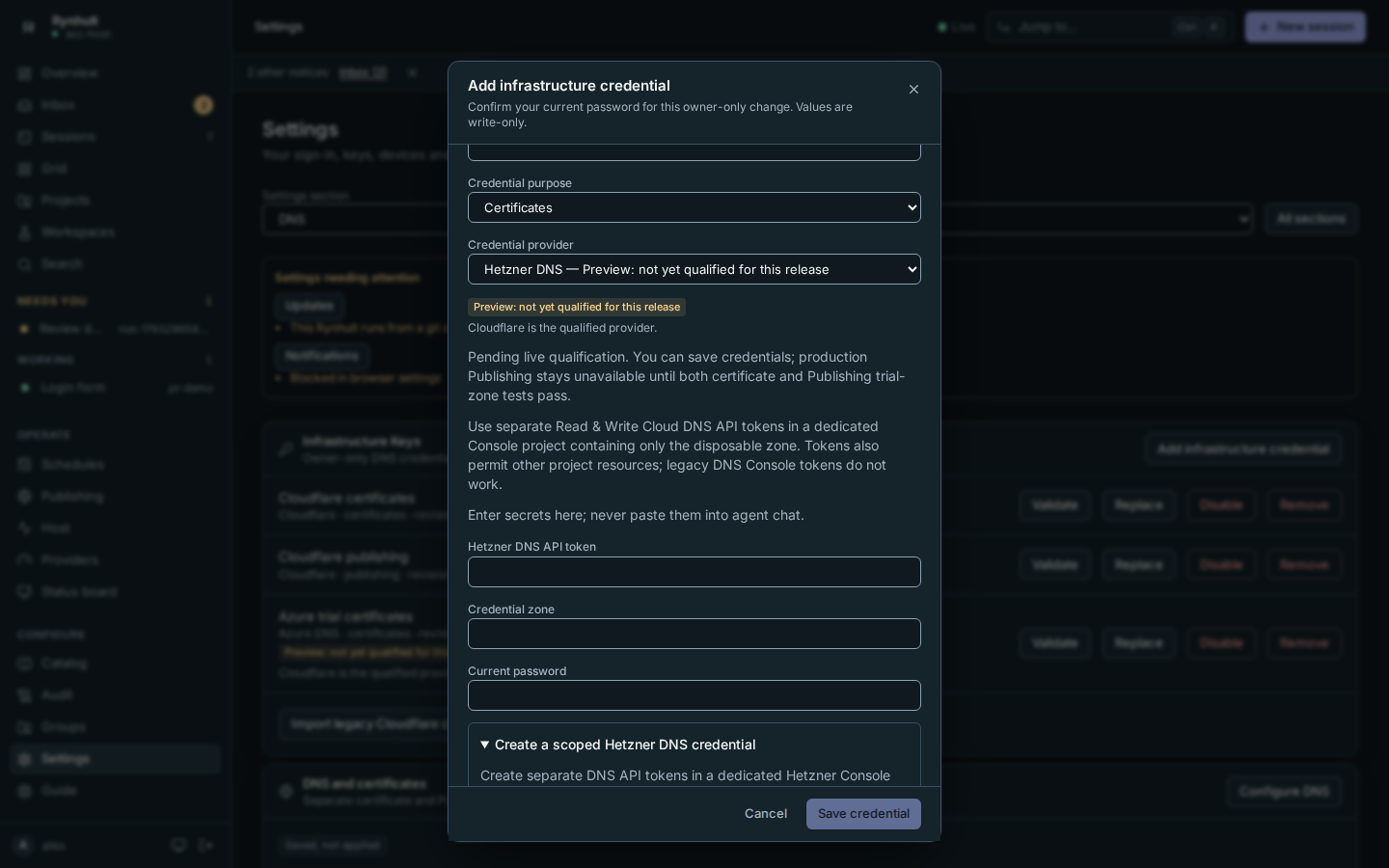The image size is (1389, 868).
Task: Click Add infrastructure credential on Settings page
Action: click(1243, 449)
